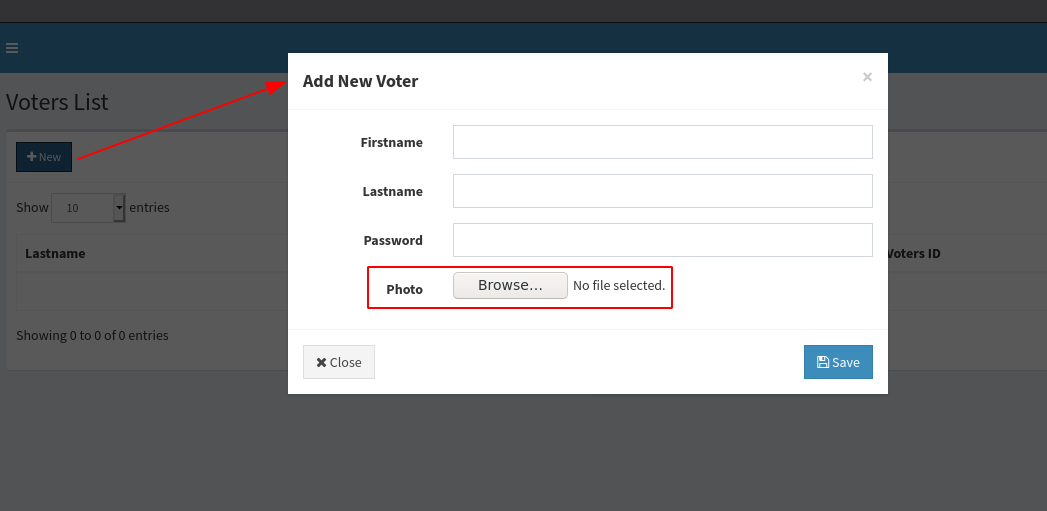Click the Add New Voter modal title
Screen dimensions: 1047x511
(x=360, y=81)
